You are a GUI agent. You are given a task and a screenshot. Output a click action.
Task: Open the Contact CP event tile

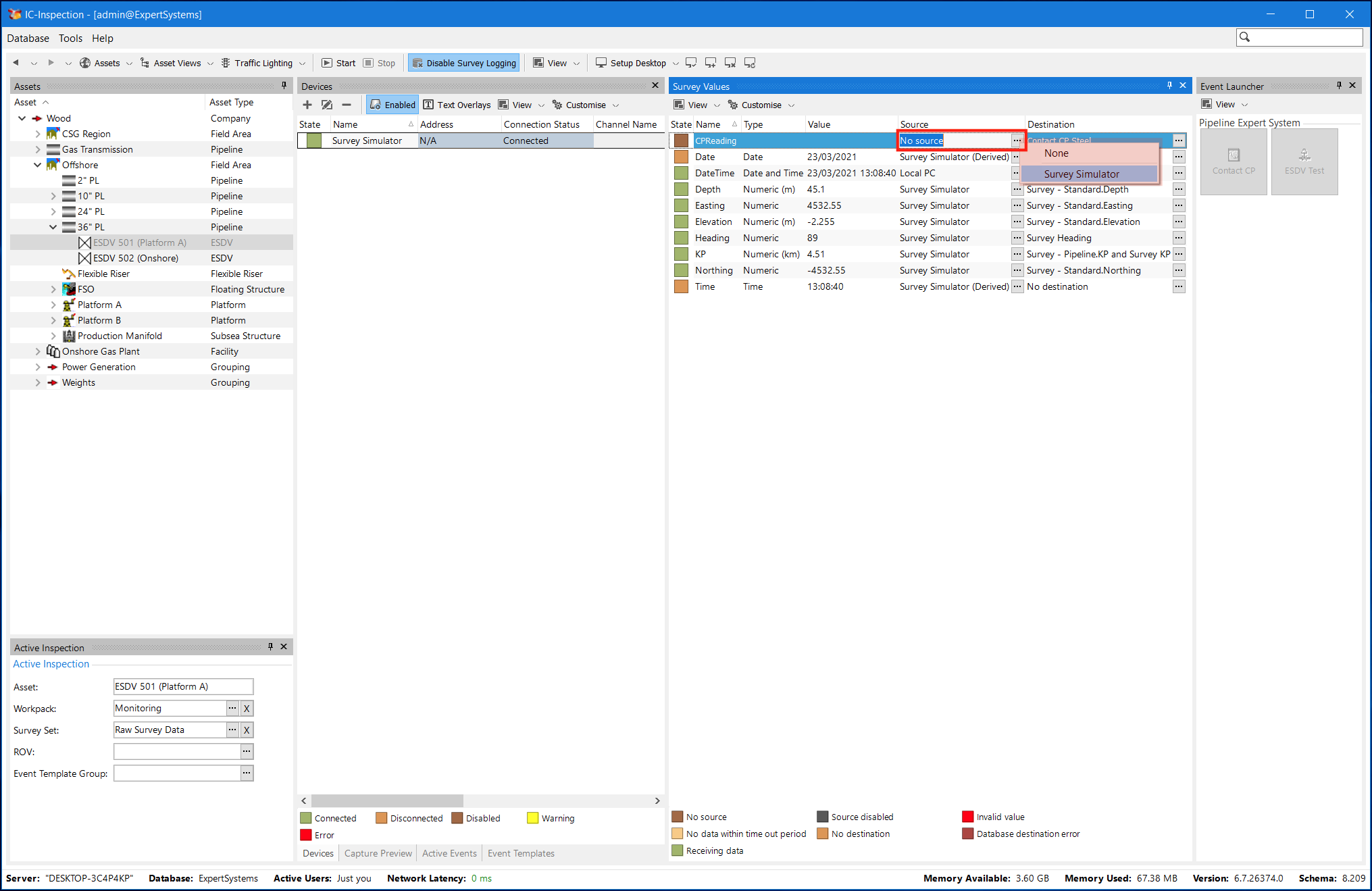1233,162
